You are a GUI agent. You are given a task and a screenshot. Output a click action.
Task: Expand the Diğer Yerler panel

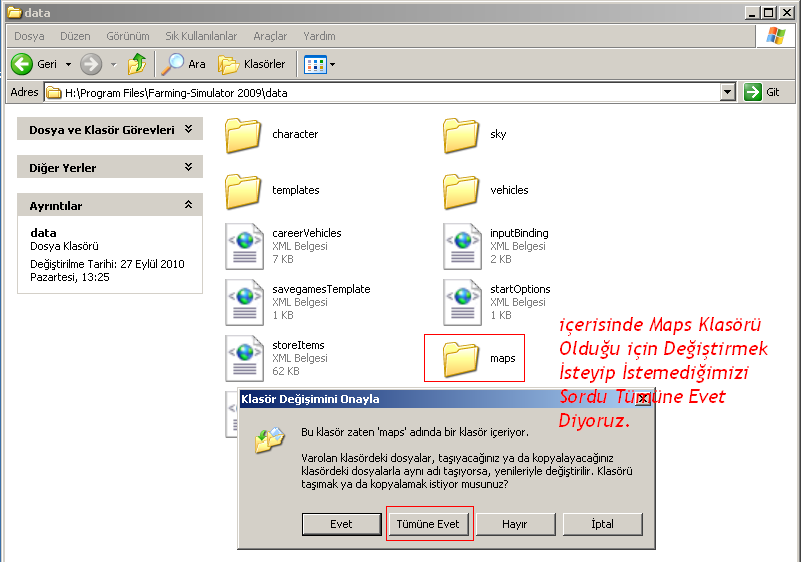tap(188, 167)
